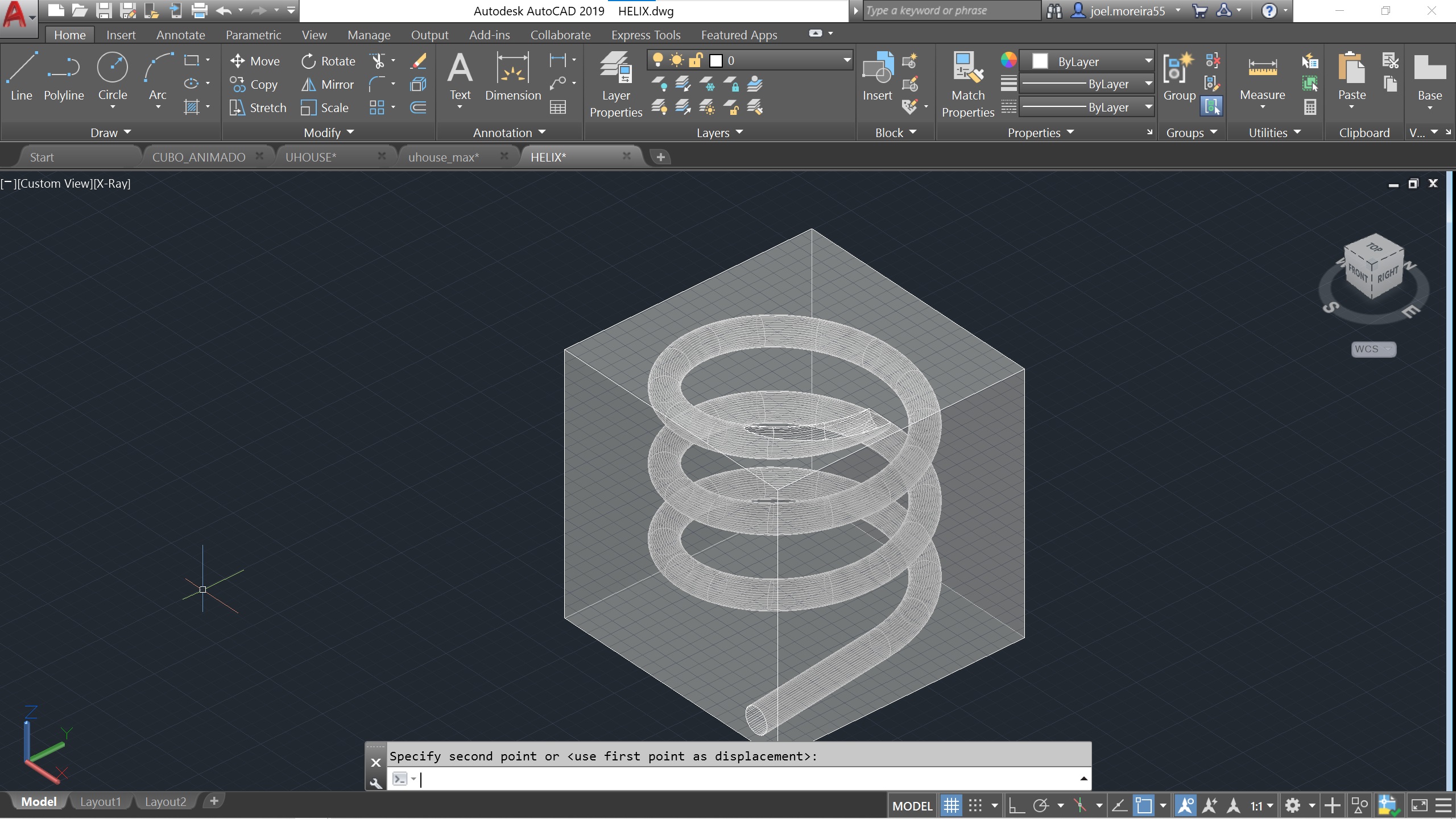
Task: Click the Paste clipboard icon
Action: pyautogui.click(x=1352, y=76)
